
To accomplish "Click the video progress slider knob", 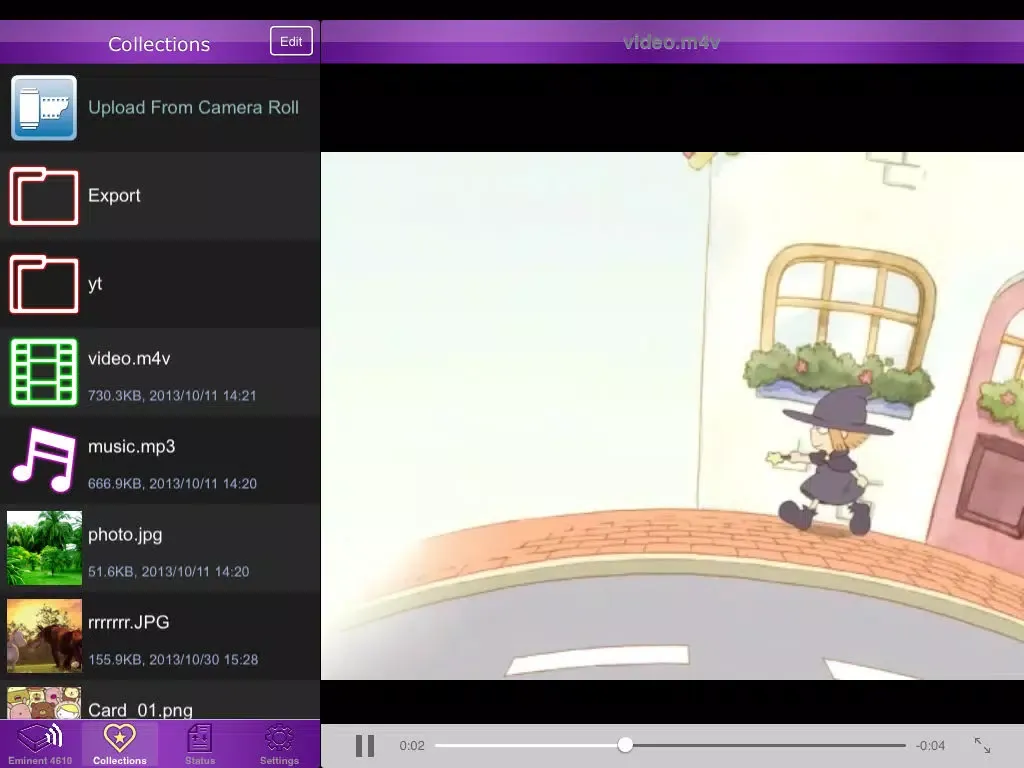I will (625, 745).
